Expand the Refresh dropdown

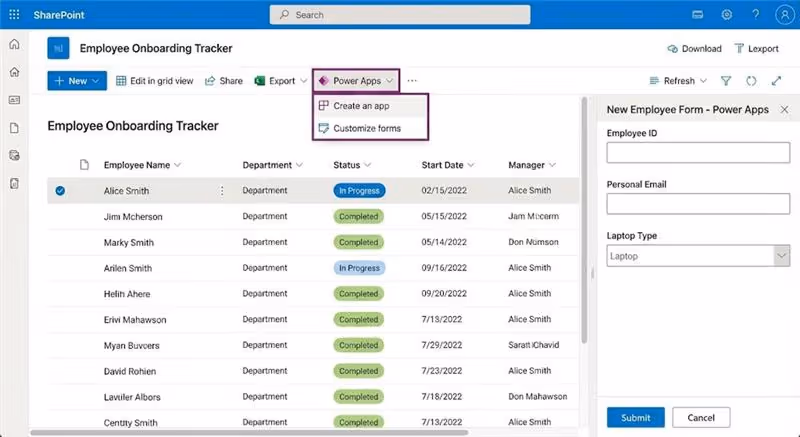(678, 81)
